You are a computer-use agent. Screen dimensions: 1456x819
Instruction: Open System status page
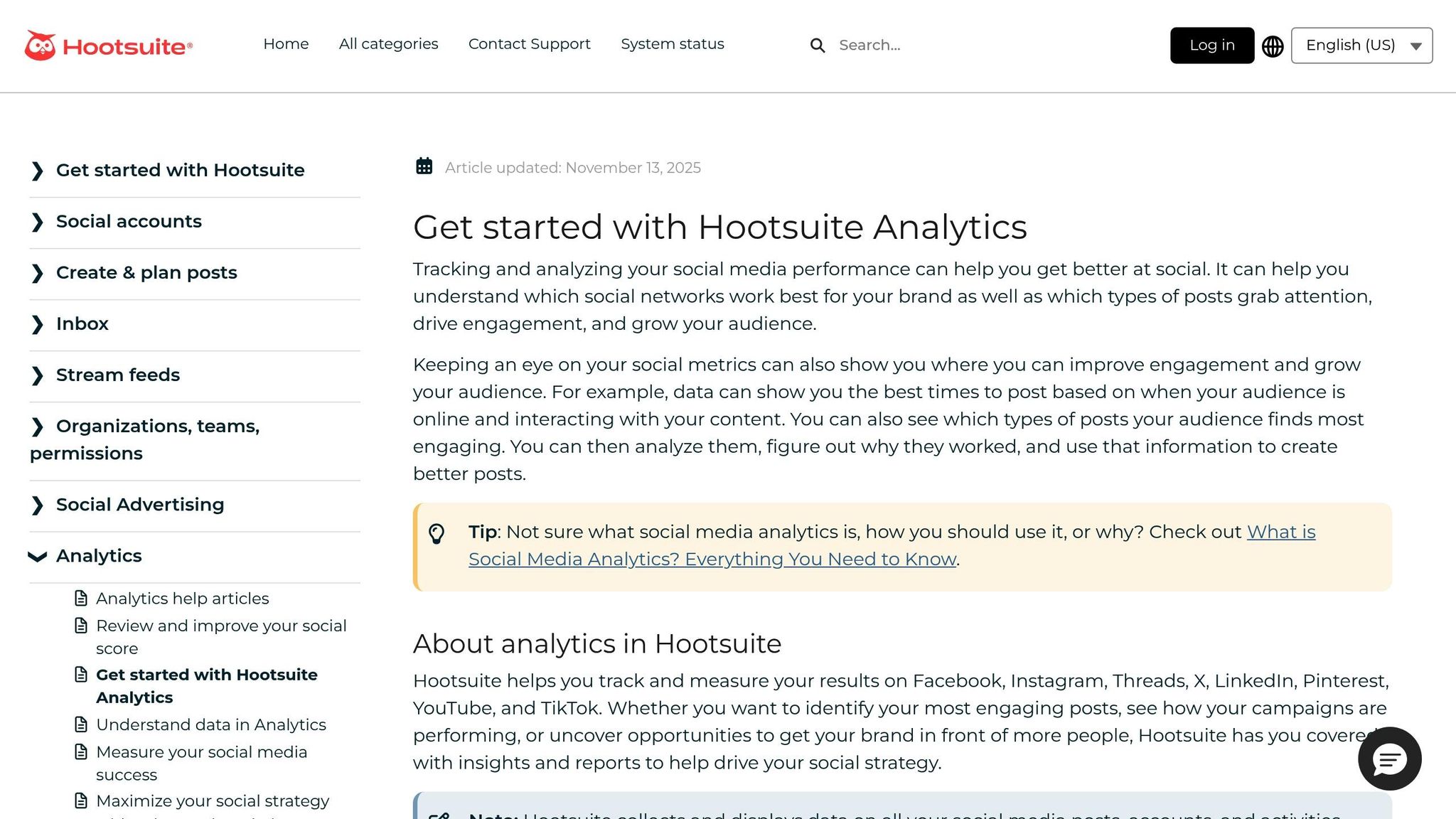click(672, 44)
